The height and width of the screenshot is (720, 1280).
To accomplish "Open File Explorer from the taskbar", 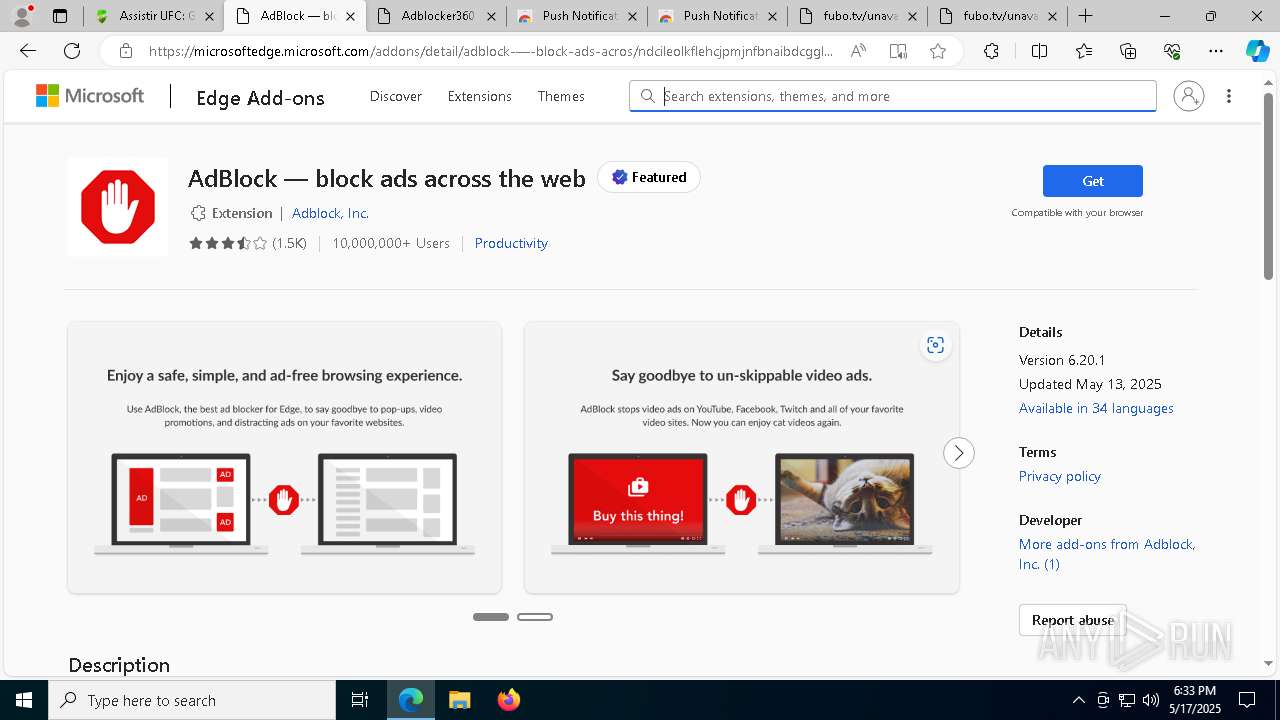I will [x=459, y=700].
